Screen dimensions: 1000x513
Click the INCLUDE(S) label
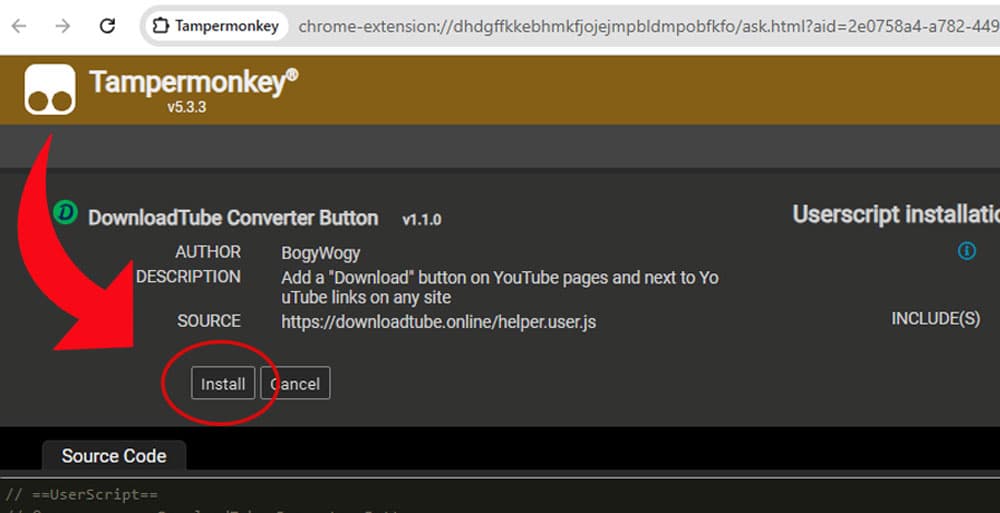coord(936,319)
